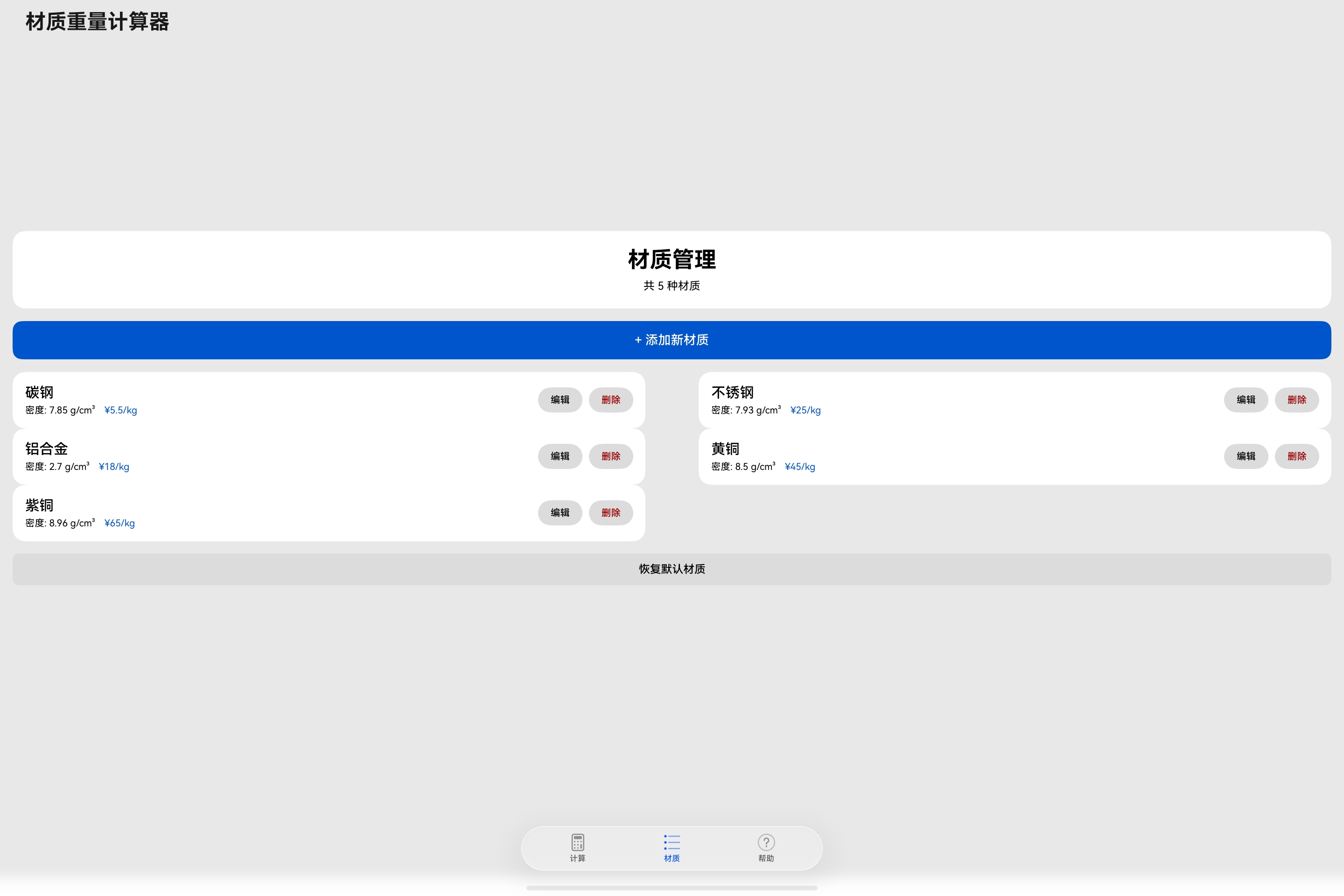1344x896 pixels.
Task: Click the ¥45/kg price text
Action: (800, 467)
